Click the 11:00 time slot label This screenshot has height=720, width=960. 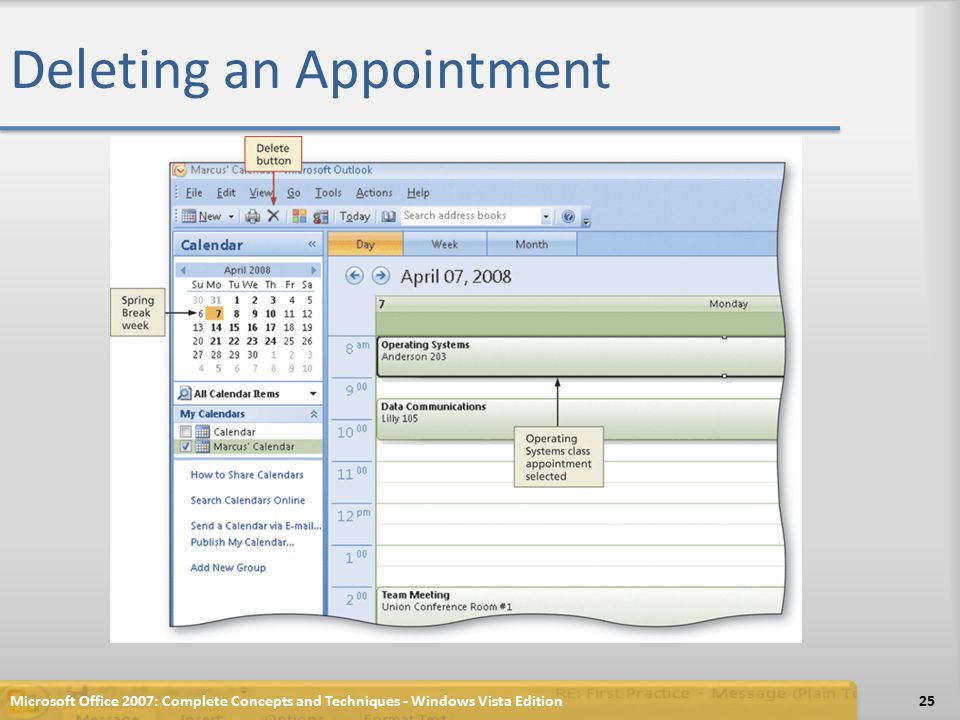tap(352, 473)
